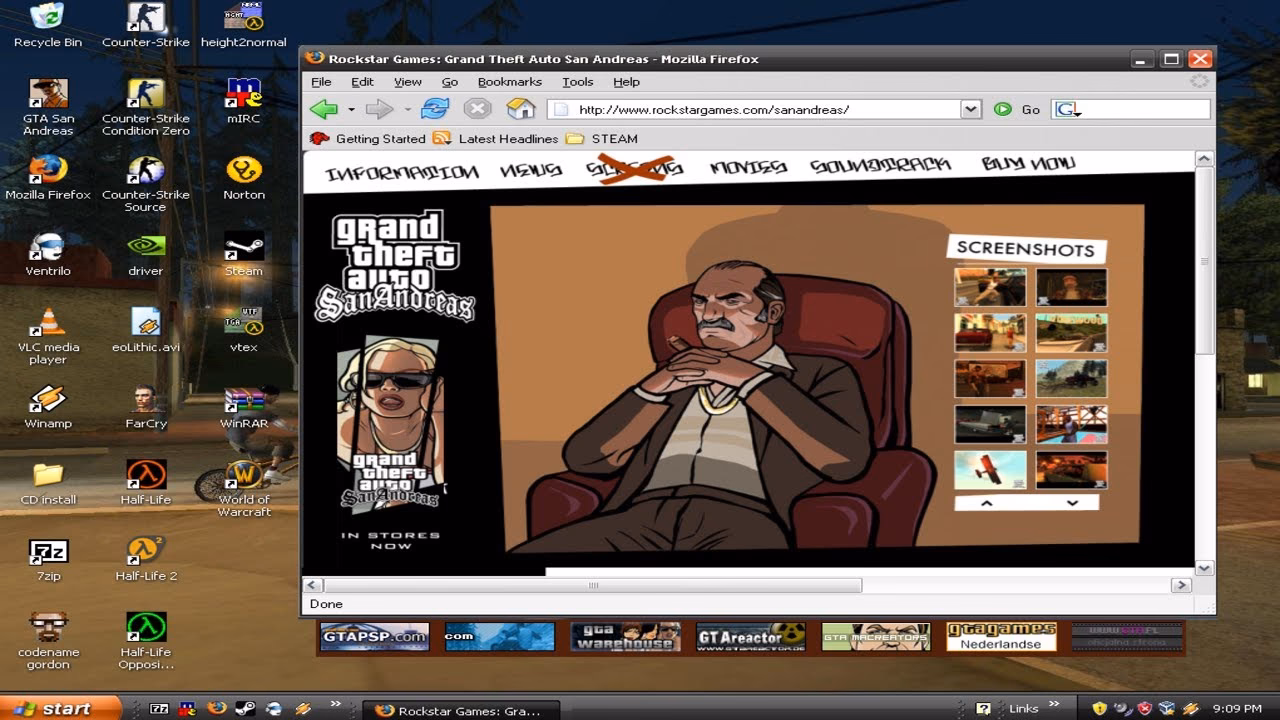1280x720 pixels.
Task: Click Firefox Forward arrow button
Action: 380,109
